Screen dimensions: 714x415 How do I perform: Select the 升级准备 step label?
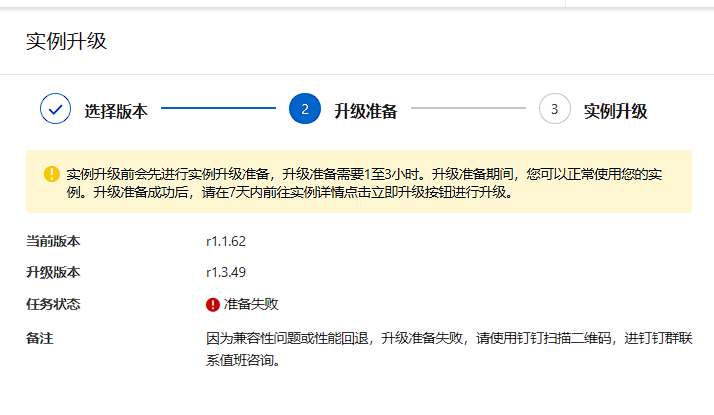[366, 111]
